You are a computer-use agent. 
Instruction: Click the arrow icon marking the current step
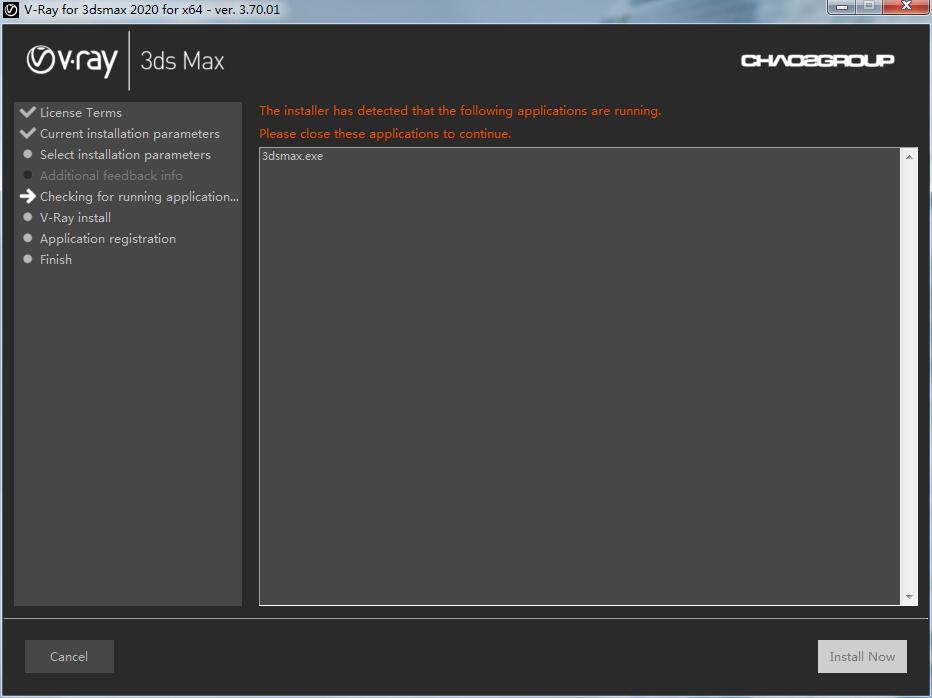(28, 197)
